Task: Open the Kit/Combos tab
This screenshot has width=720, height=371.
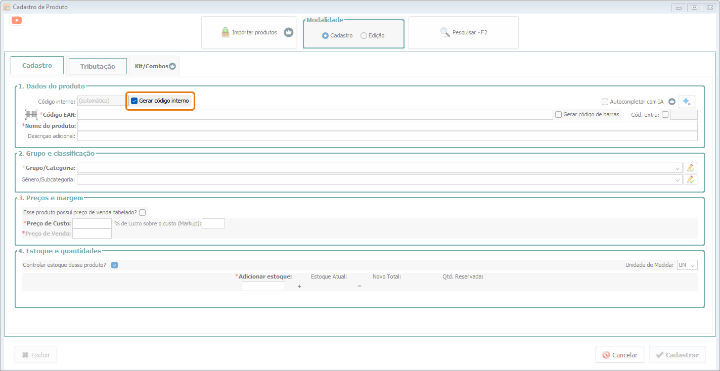Action: pos(155,66)
